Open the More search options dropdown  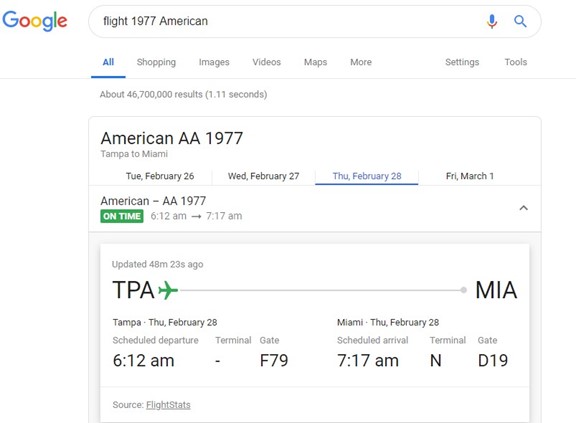pyautogui.click(x=361, y=62)
